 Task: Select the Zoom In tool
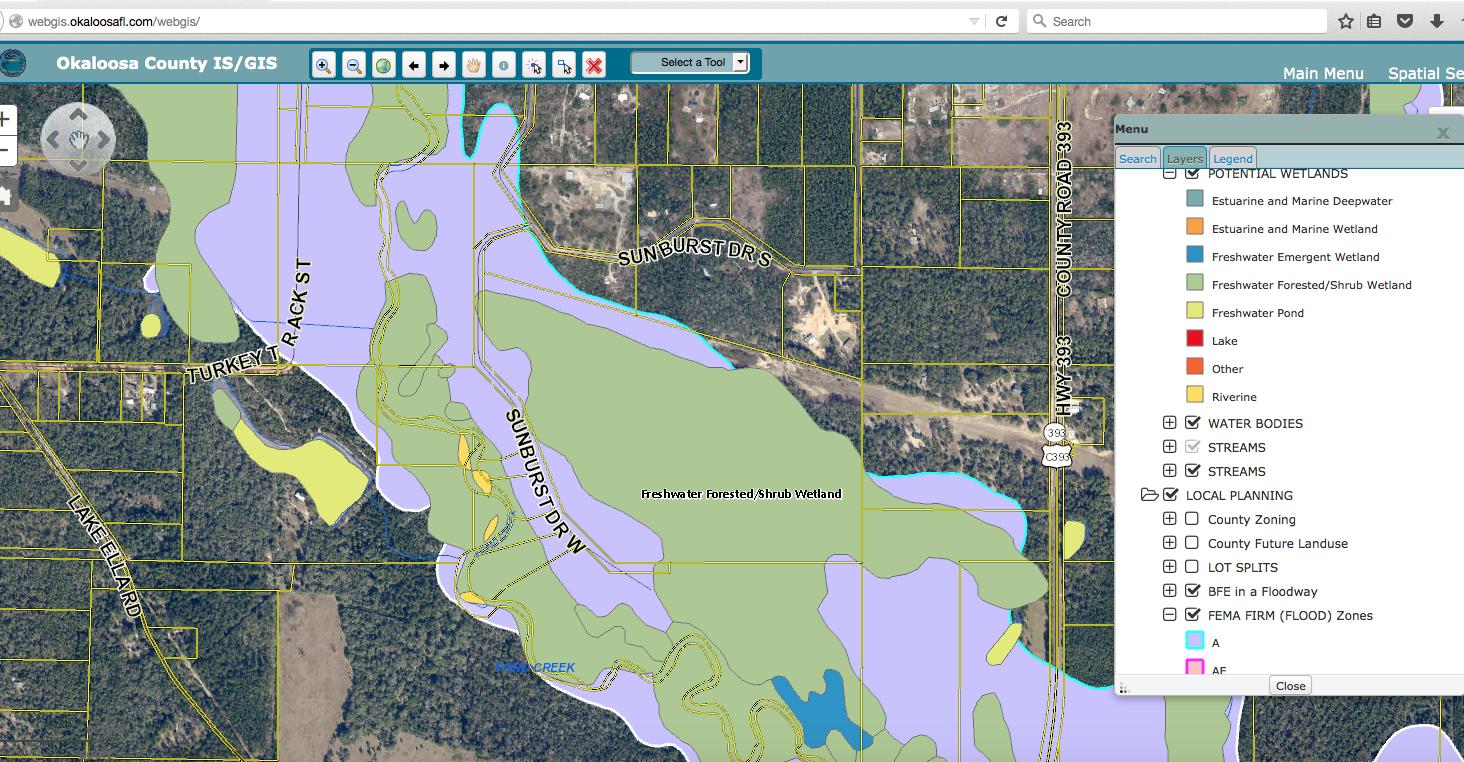(x=323, y=66)
